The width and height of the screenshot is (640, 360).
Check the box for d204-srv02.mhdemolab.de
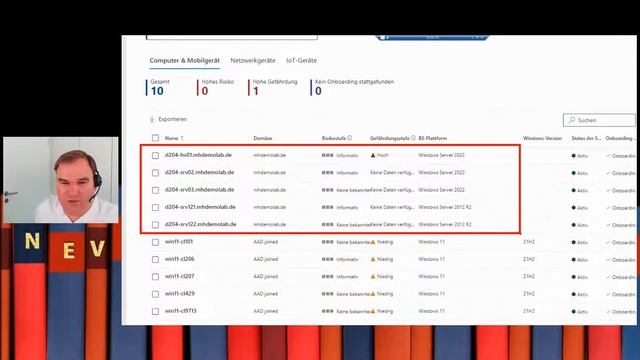pyautogui.click(x=156, y=173)
